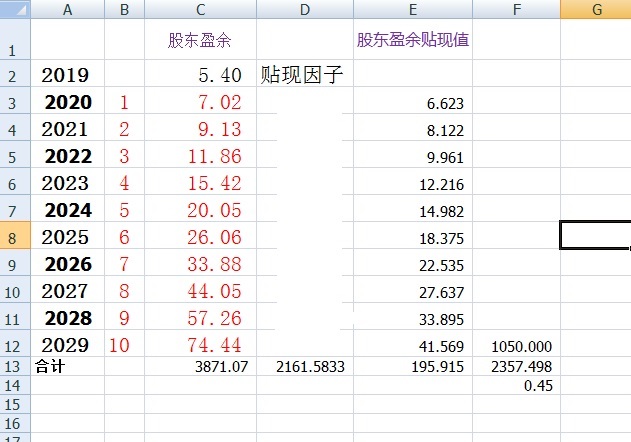The width and height of the screenshot is (631, 442).
Task: Click the cell with value 26.06
Action: tap(200, 235)
